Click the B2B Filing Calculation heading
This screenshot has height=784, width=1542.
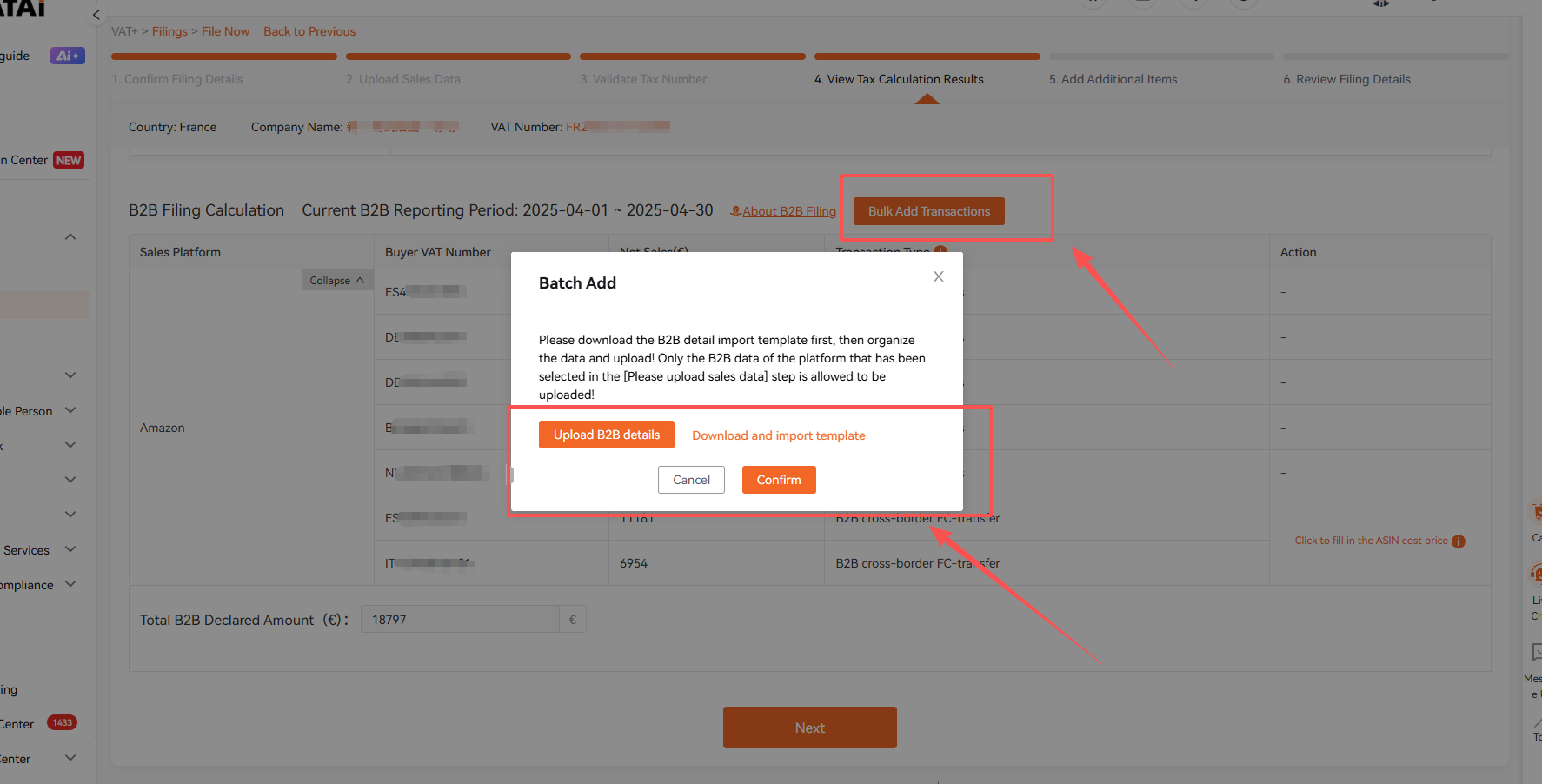point(206,210)
